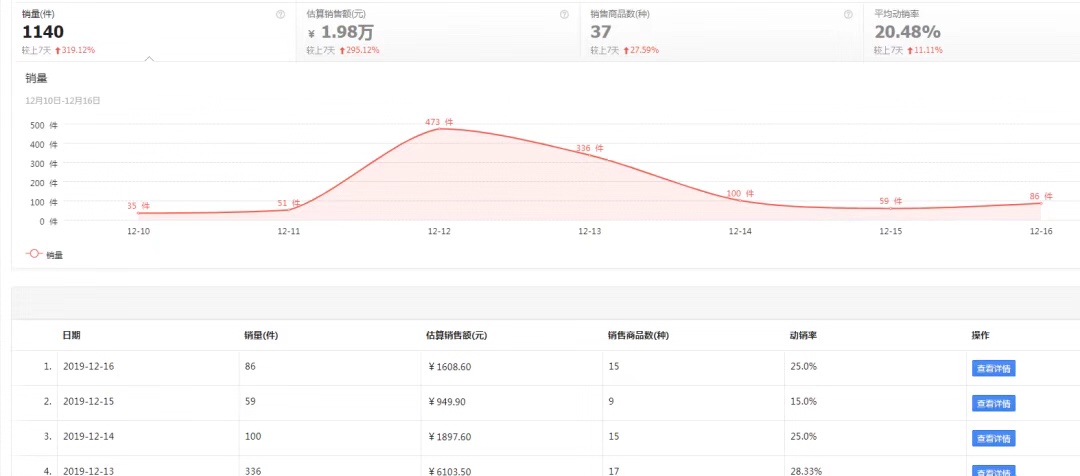1080x476 pixels.
Task: Click the 100 件 data point on 12-14
Action: pyautogui.click(x=740, y=200)
